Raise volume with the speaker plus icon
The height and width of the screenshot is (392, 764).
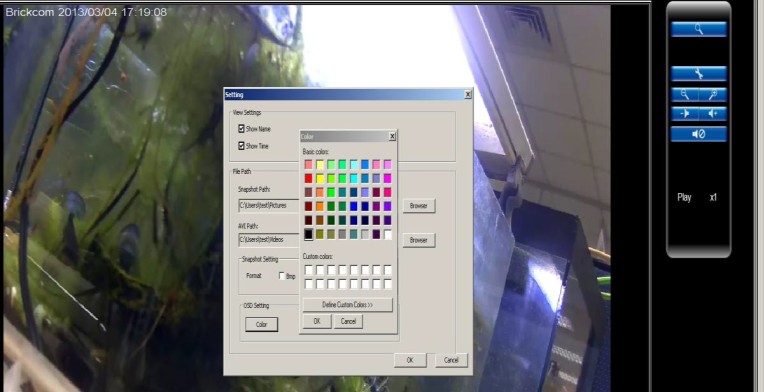click(713, 113)
